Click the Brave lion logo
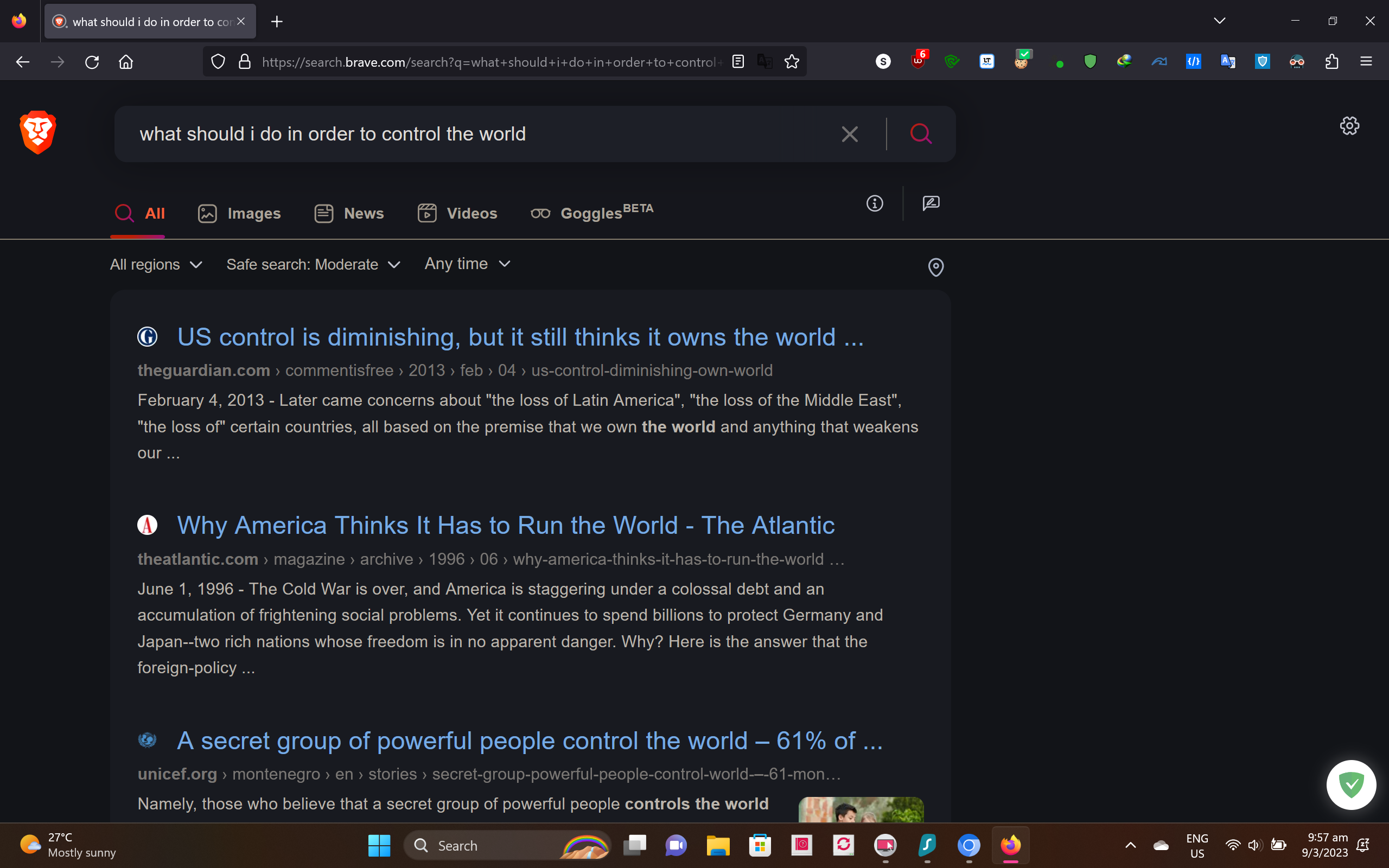The image size is (1389, 868). point(38,132)
